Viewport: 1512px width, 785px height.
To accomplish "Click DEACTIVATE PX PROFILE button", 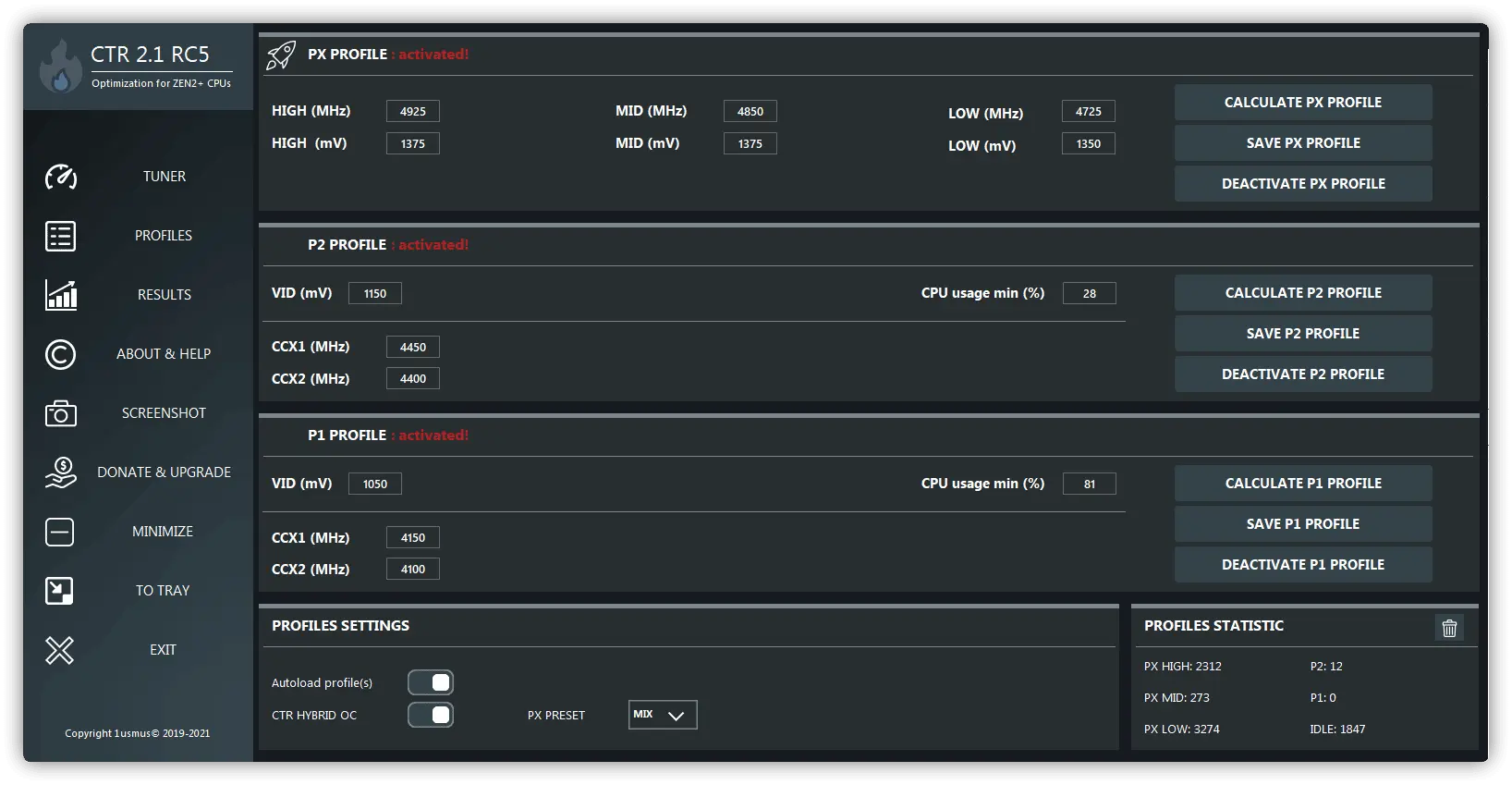I will pyautogui.click(x=1303, y=184).
